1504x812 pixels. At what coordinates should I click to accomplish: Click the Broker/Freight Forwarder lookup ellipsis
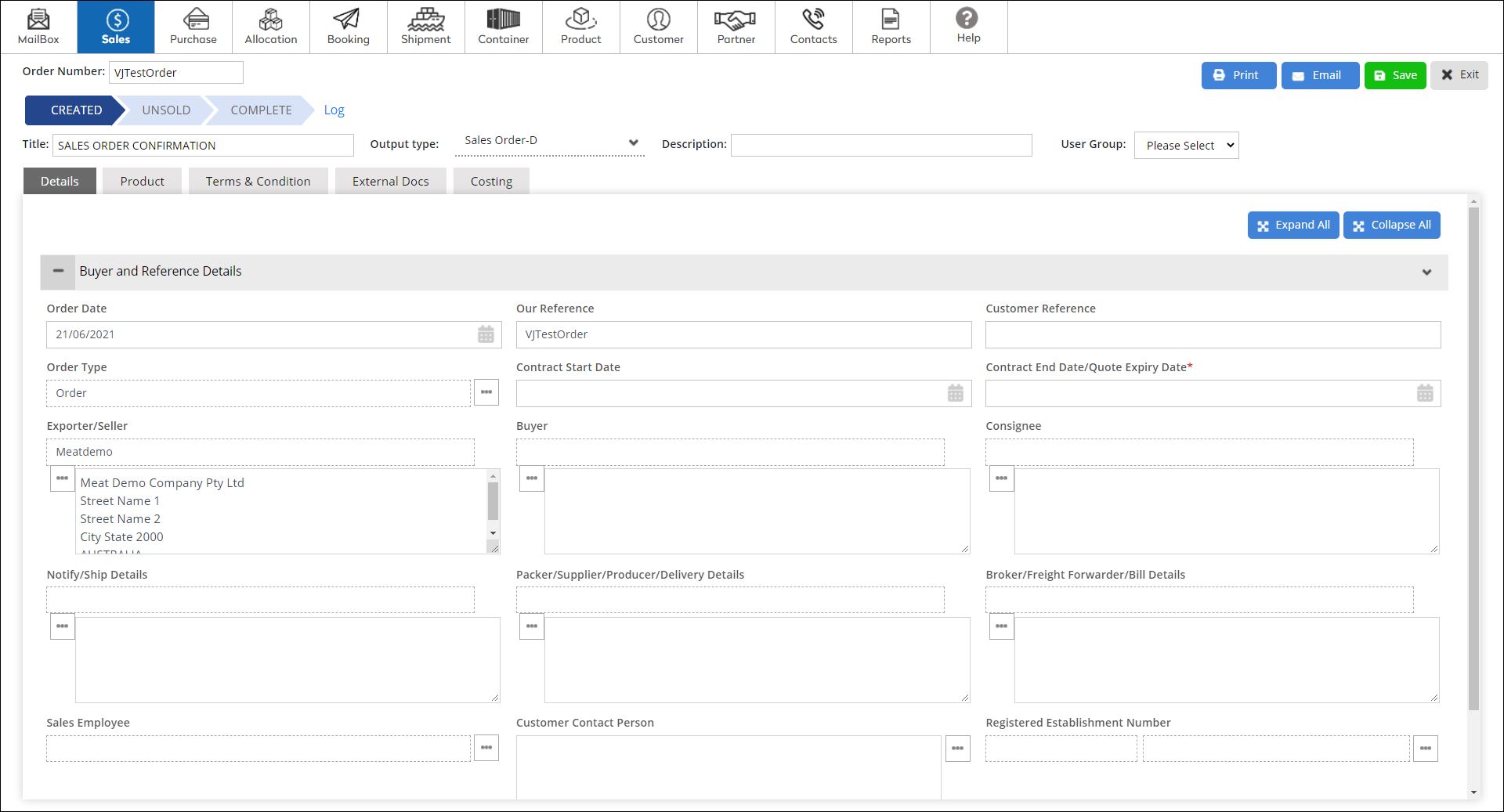(1001, 626)
